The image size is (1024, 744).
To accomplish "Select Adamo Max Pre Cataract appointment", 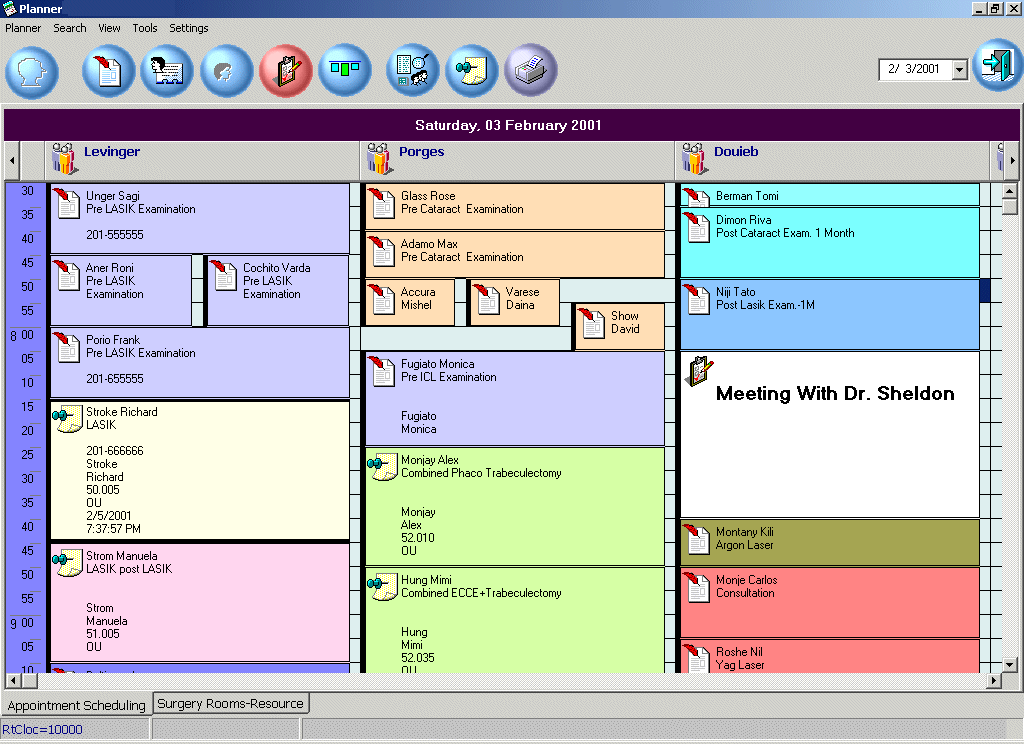I will coord(515,254).
